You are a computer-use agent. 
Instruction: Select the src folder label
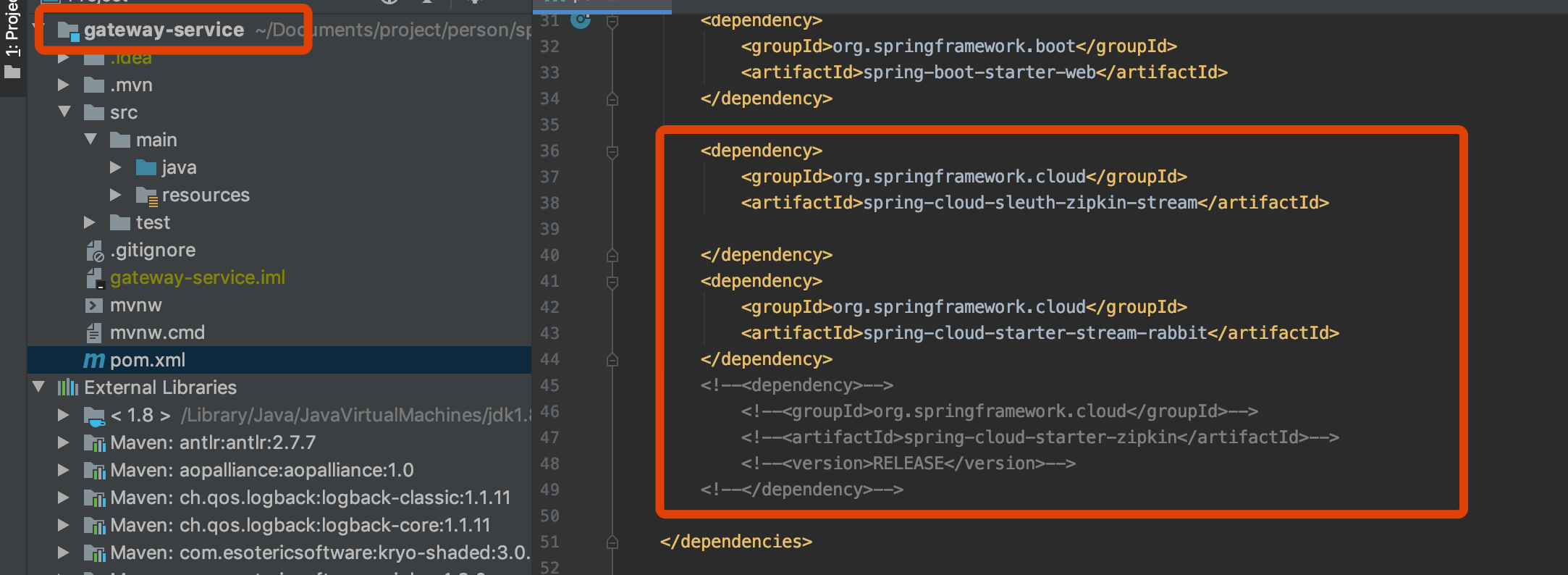(x=124, y=112)
